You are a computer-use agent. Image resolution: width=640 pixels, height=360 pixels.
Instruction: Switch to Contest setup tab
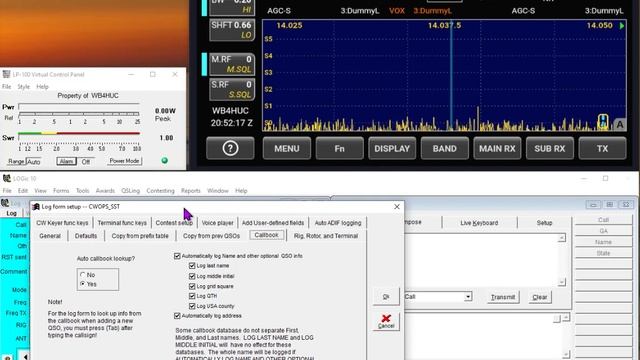pyautogui.click(x=174, y=223)
